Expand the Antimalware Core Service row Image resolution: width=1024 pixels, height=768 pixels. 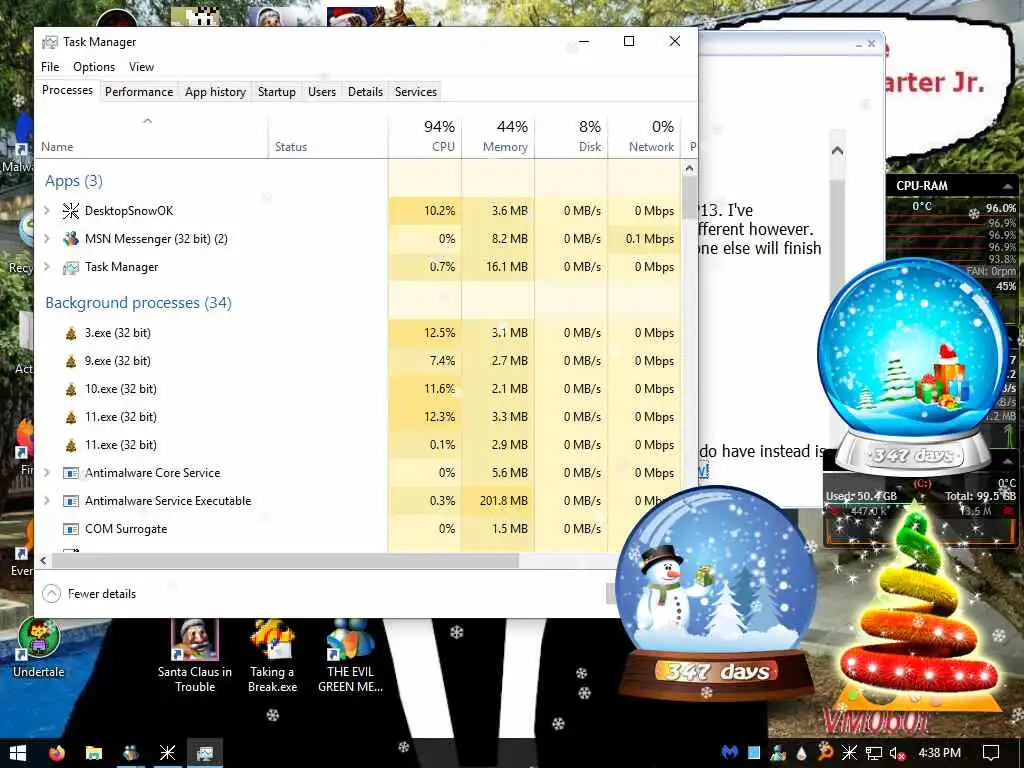coord(46,472)
